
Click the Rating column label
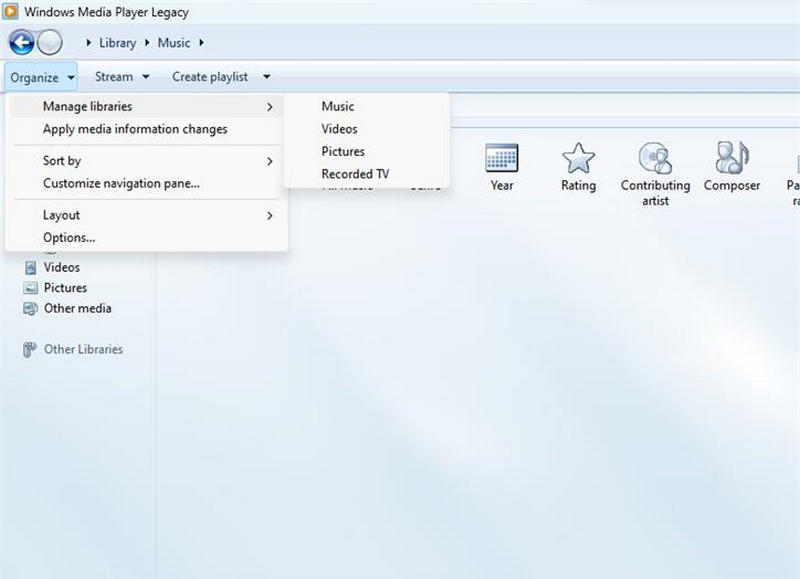pyautogui.click(x=579, y=185)
